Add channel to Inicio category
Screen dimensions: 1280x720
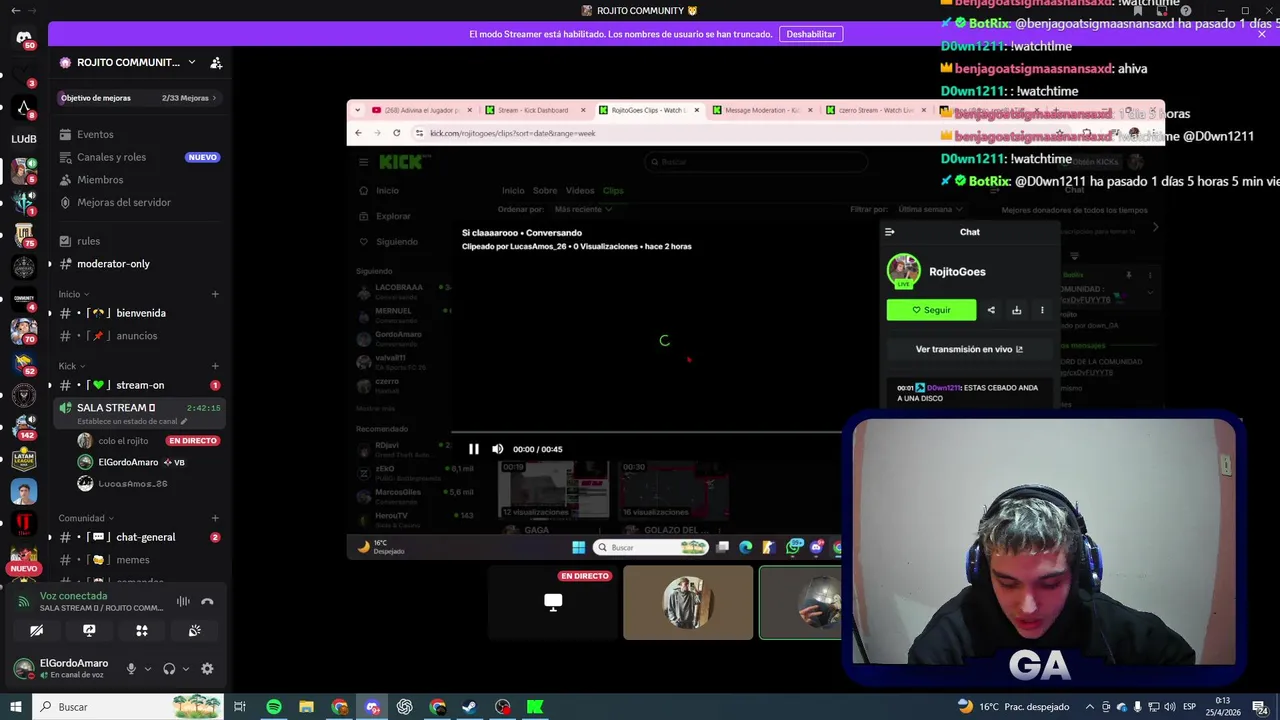point(215,294)
